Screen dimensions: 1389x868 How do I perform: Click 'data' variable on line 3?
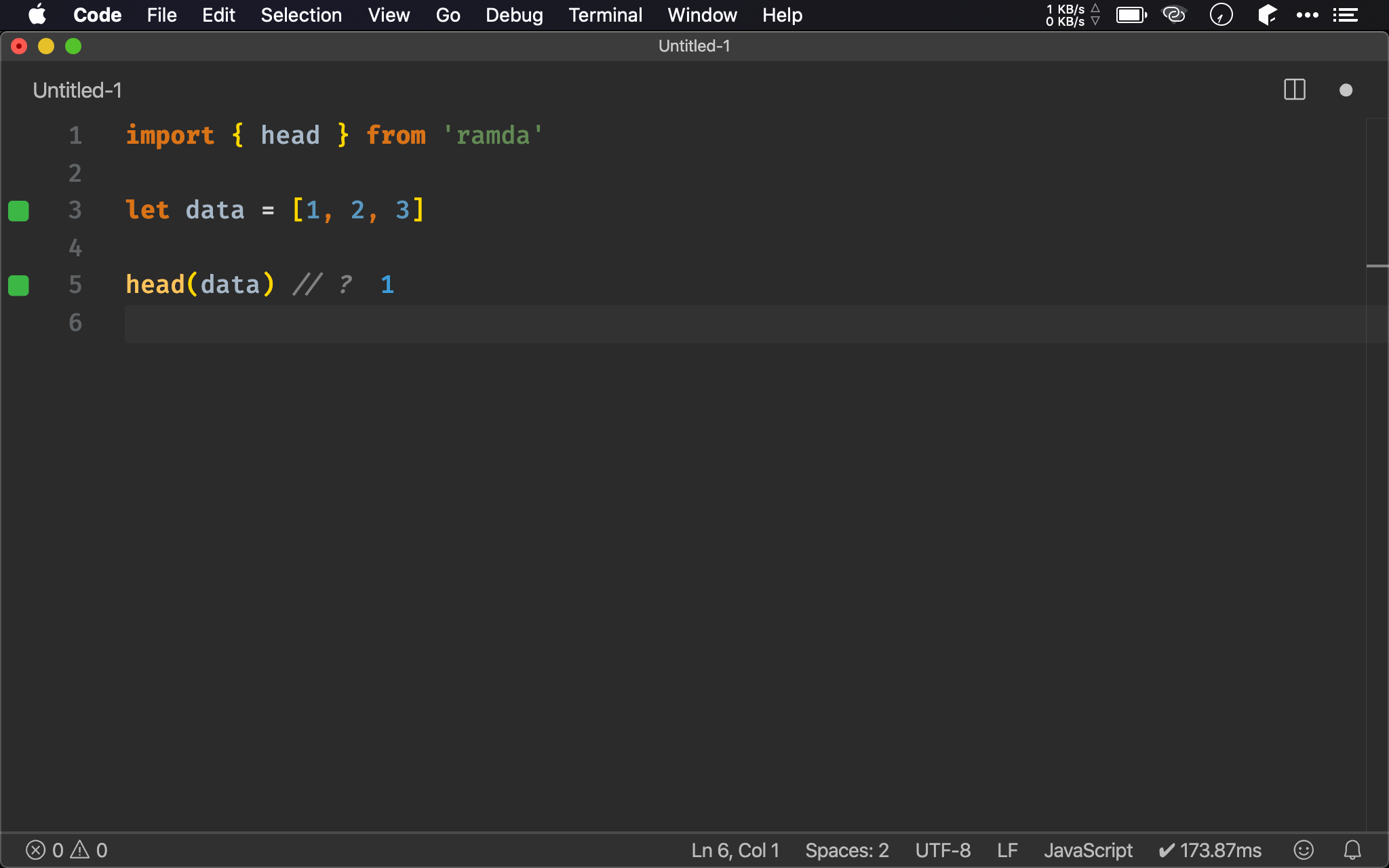coord(215,210)
